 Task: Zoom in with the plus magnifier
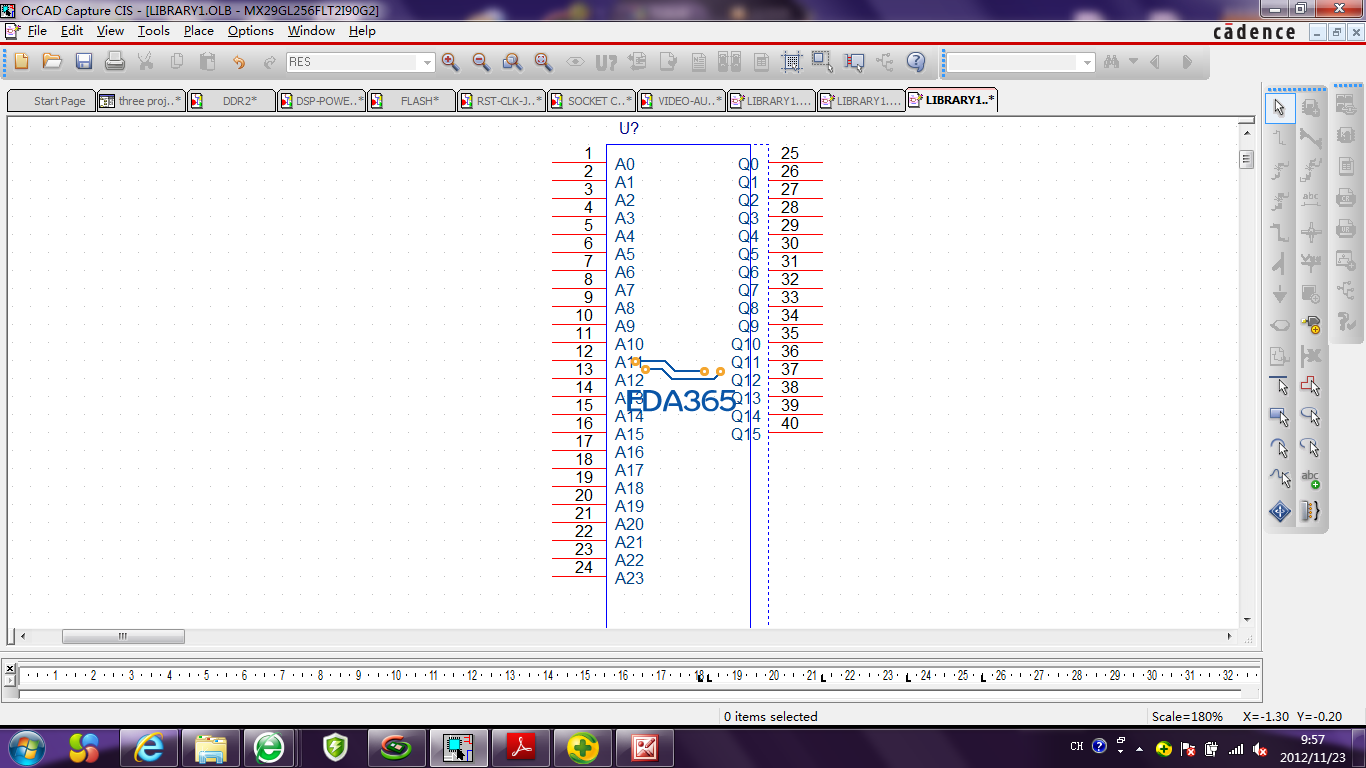tap(450, 62)
